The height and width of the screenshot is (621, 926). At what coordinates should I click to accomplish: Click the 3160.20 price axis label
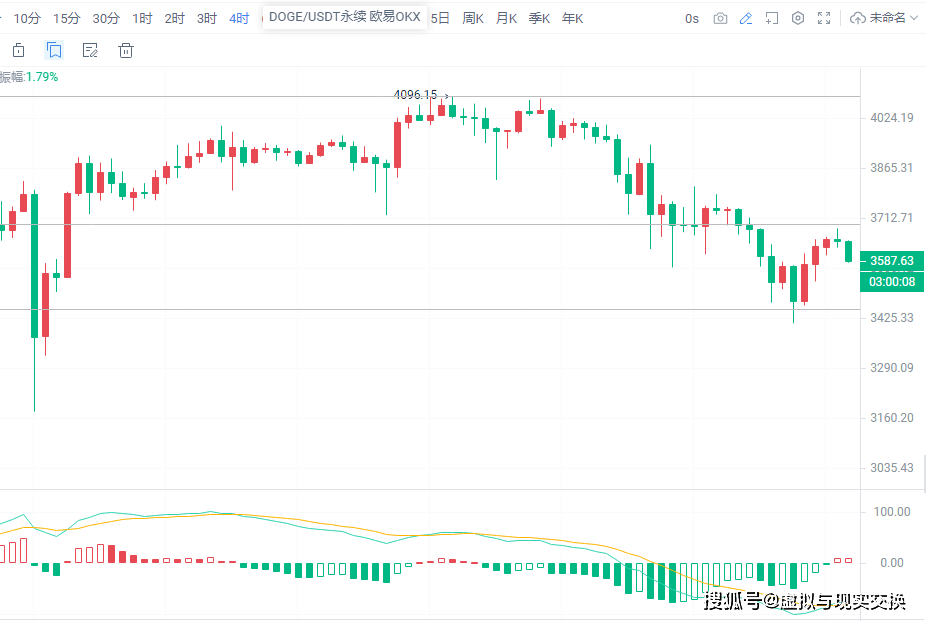pyautogui.click(x=892, y=418)
